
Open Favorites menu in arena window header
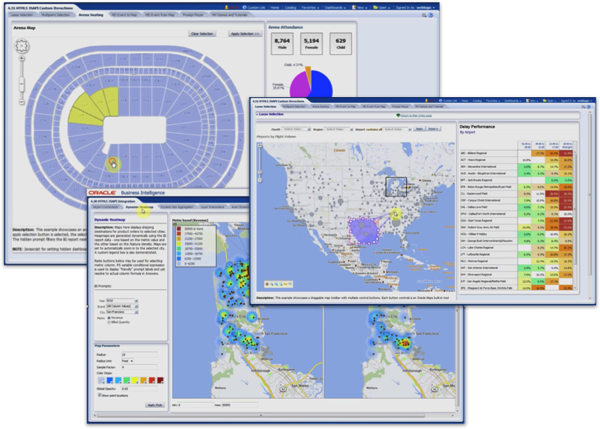click(309, 7)
